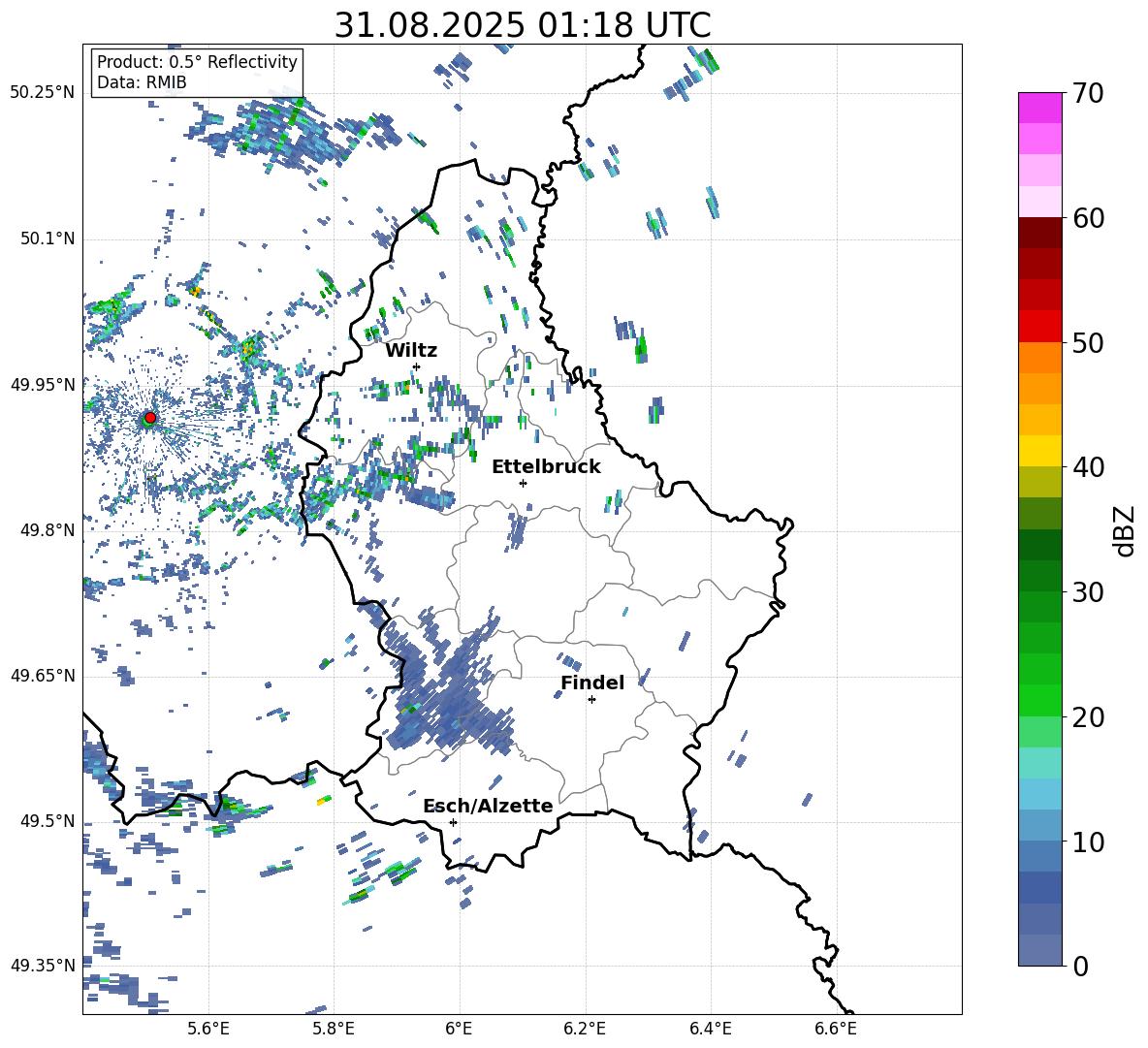Viewport: 1148px width, 1048px height.
Task: Pick the yellow colorbar segment at 40
Action: pos(1039,451)
